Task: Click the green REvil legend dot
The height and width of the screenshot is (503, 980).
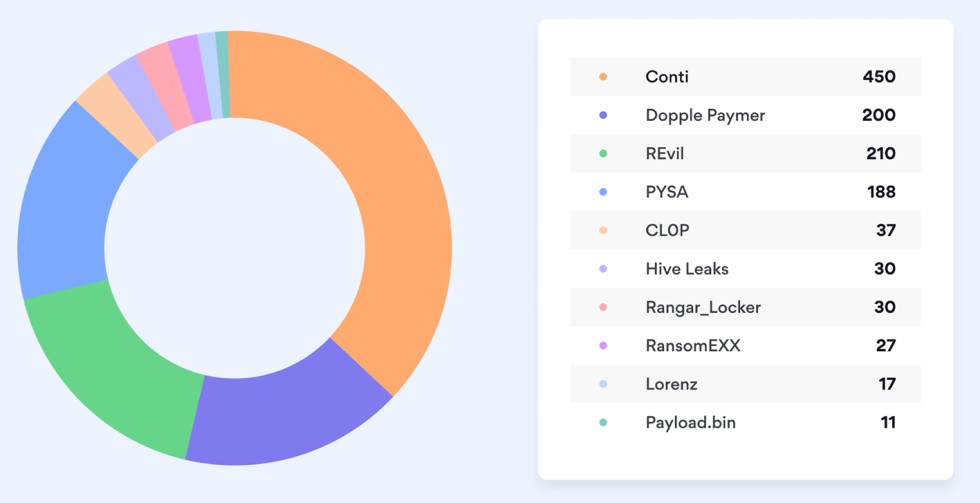Action: click(603, 154)
